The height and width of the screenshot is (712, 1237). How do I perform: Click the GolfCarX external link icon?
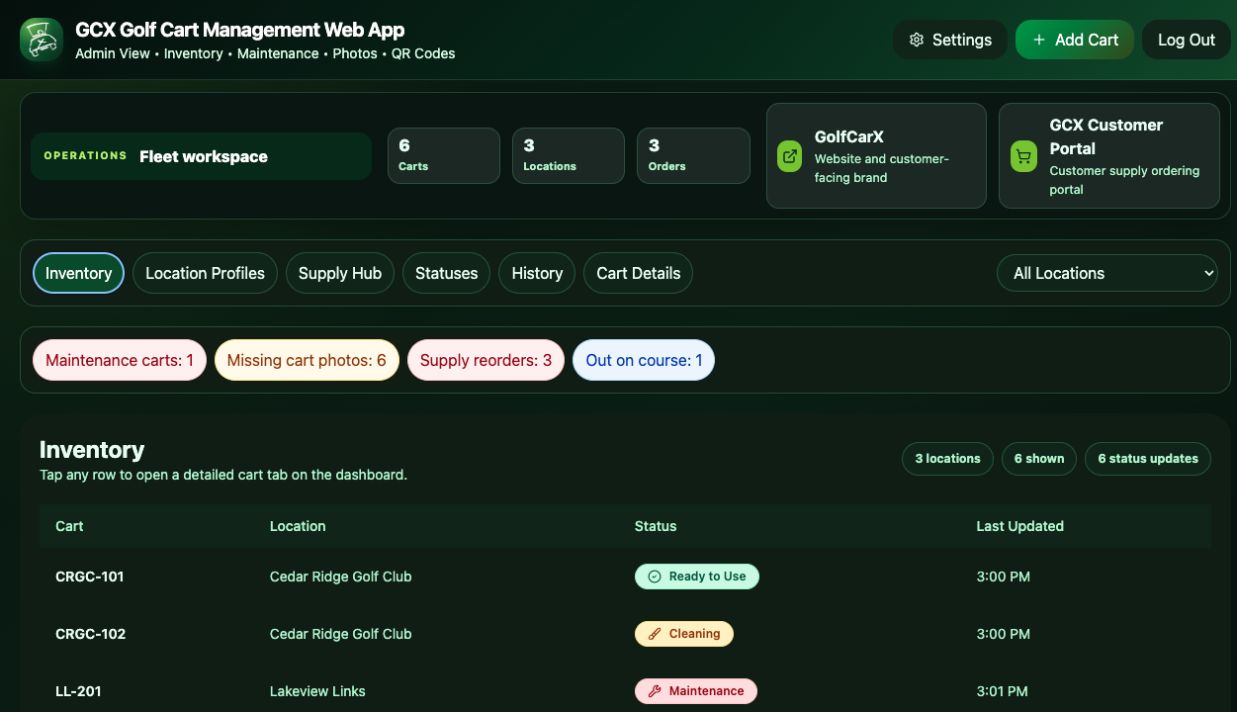coord(790,156)
